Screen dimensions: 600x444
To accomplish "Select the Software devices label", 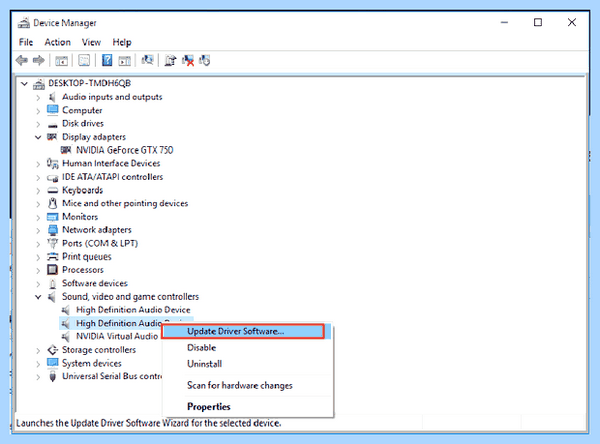I will pos(95,283).
